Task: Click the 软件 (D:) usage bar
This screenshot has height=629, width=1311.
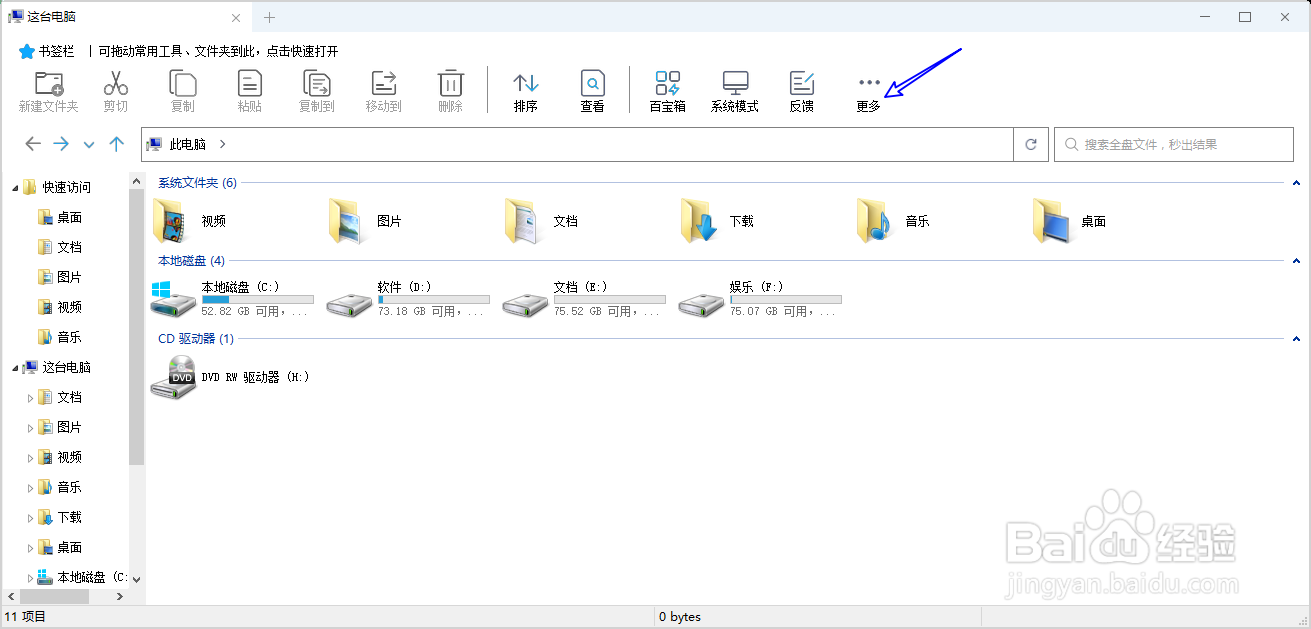Action: coord(433,299)
